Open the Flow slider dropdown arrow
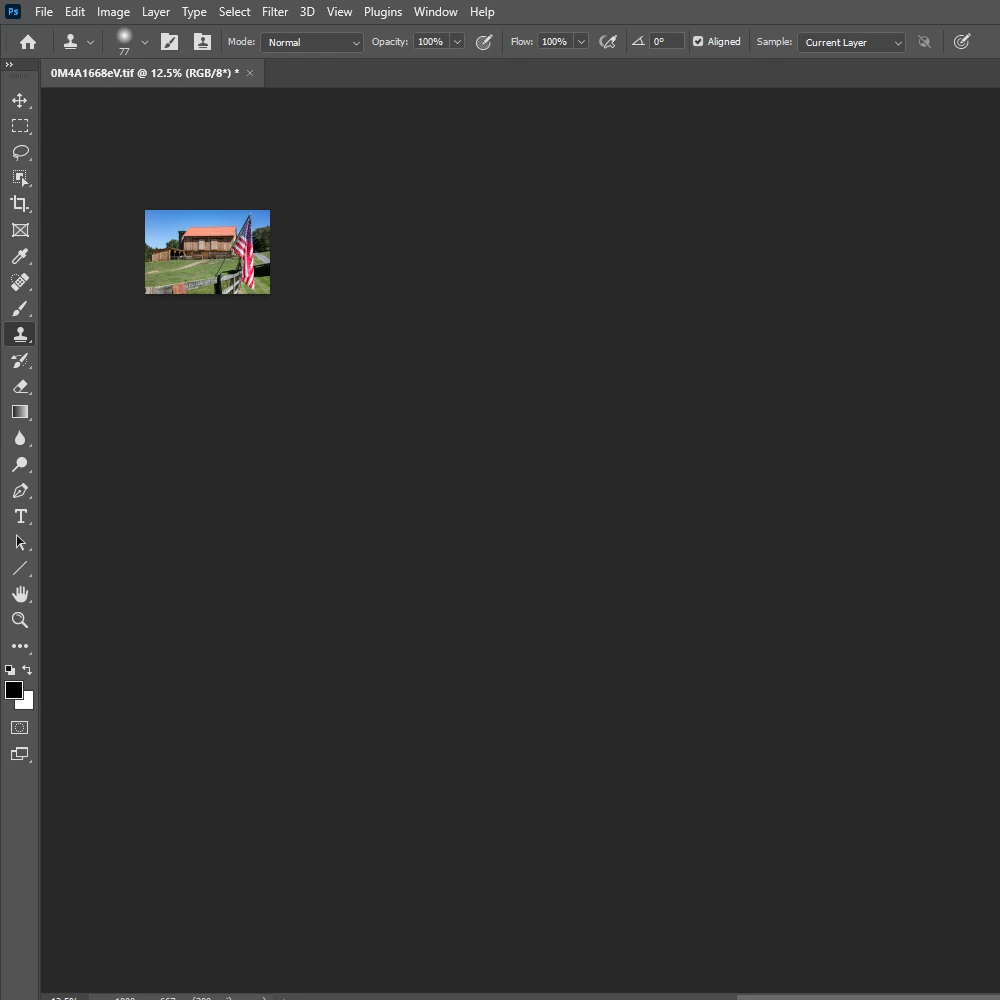The image size is (1000, 1000). point(581,42)
